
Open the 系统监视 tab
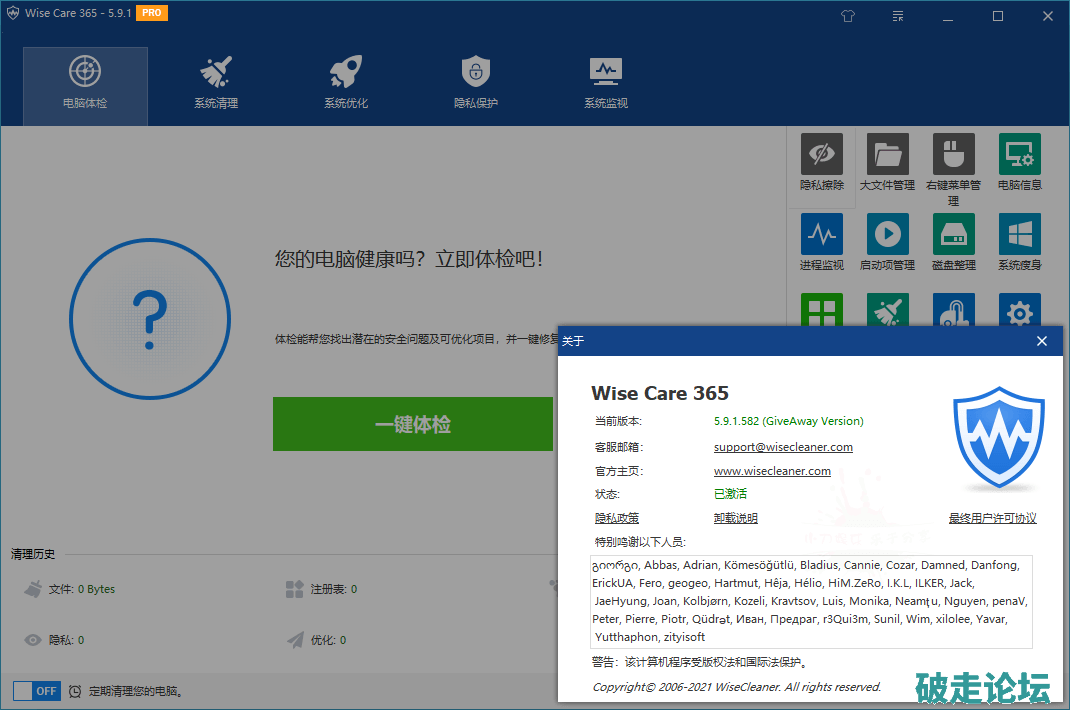coord(606,84)
